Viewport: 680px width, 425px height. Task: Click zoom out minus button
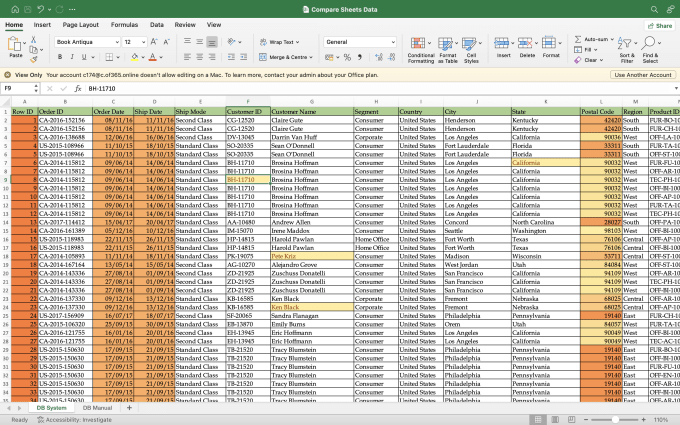tap(586, 420)
